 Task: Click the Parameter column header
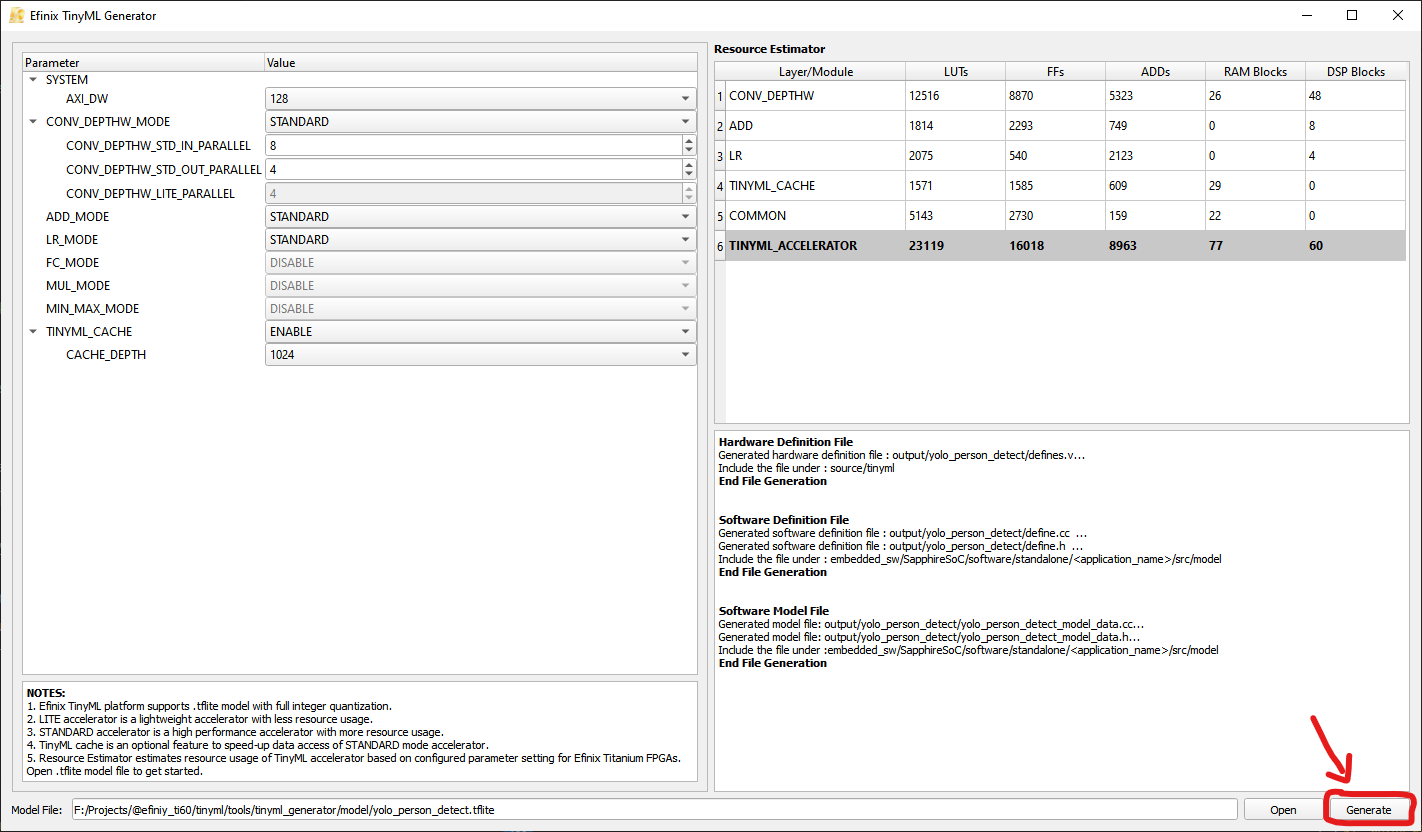[143, 63]
